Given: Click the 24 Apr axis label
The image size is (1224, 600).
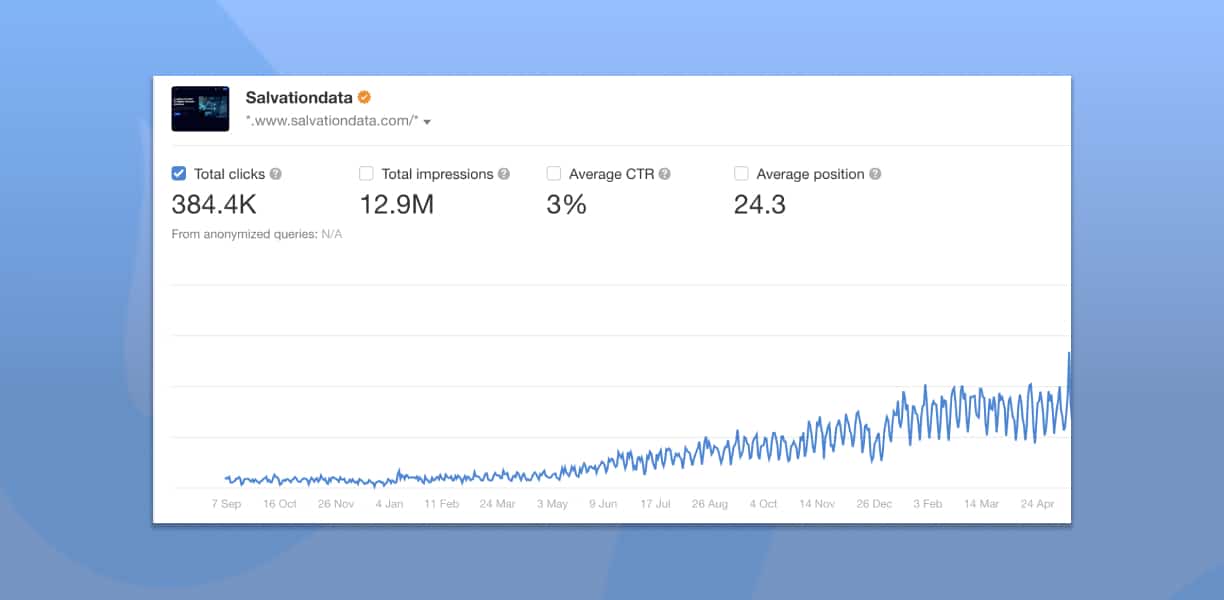Looking at the screenshot, I should [1037, 504].
